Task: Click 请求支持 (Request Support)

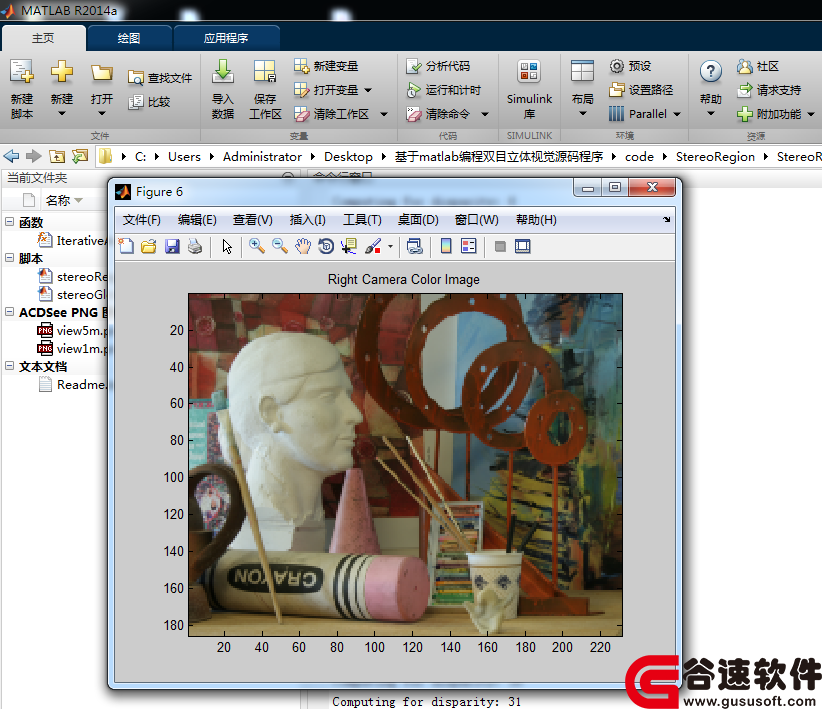Action: (769, 90)
